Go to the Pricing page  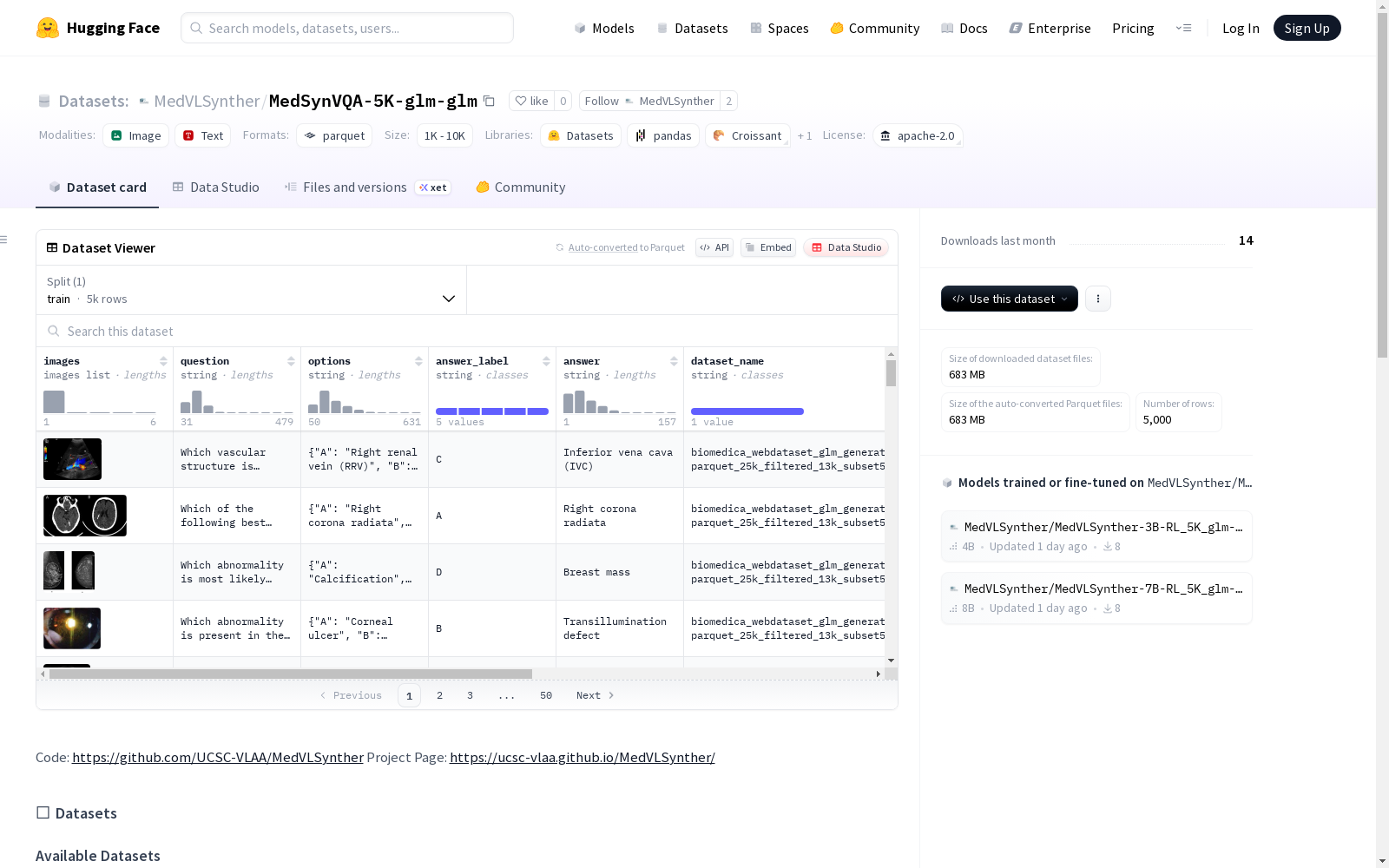(x=1133, y=28)
